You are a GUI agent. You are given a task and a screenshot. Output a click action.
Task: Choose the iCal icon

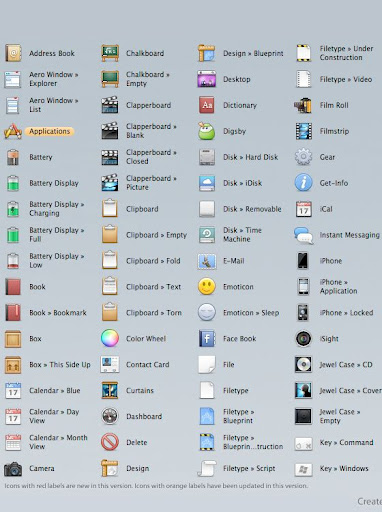304,209
